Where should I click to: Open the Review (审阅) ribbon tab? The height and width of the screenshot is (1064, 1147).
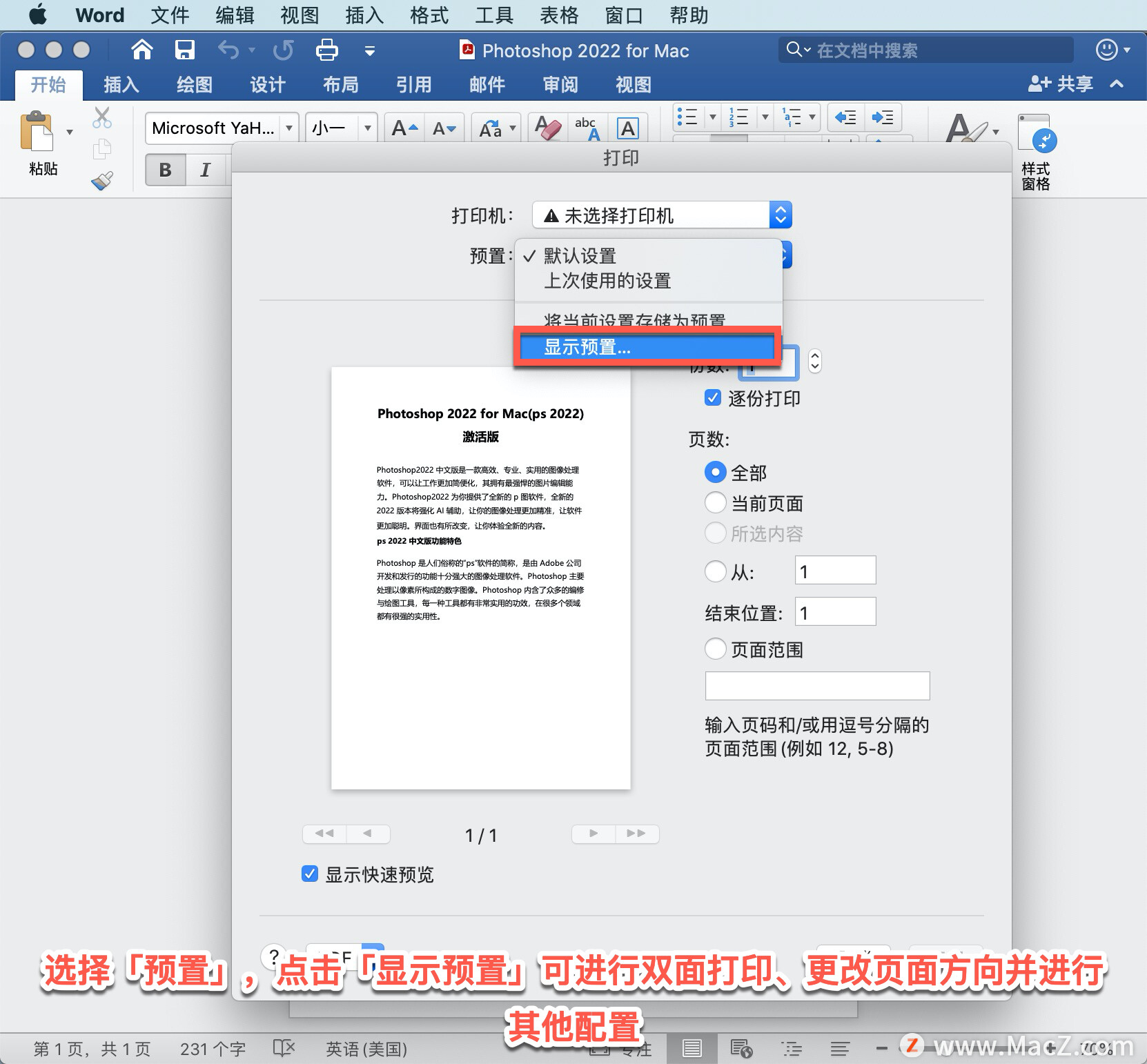[x=560, y=85]
